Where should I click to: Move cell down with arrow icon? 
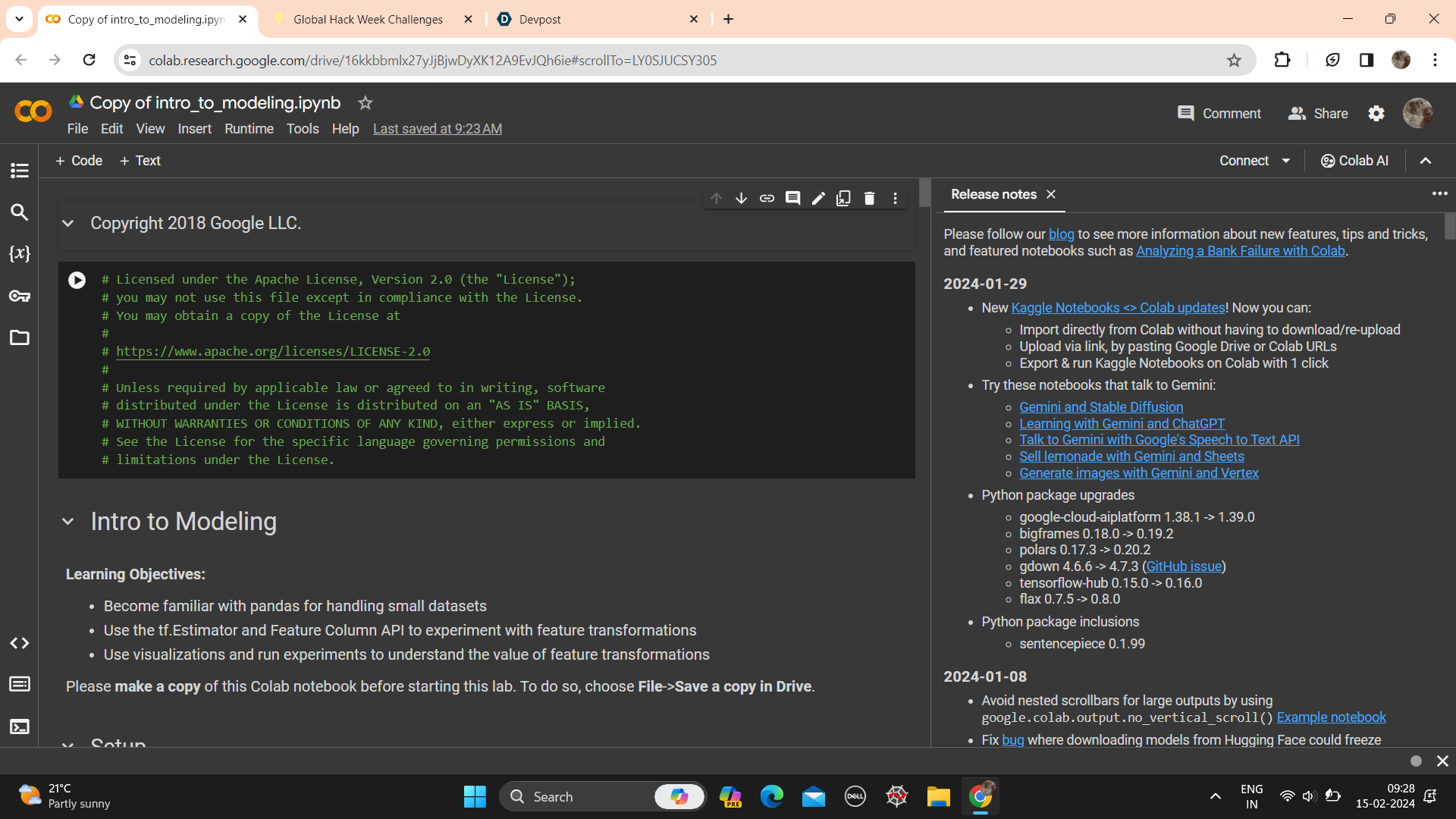[x=741, y=198]
